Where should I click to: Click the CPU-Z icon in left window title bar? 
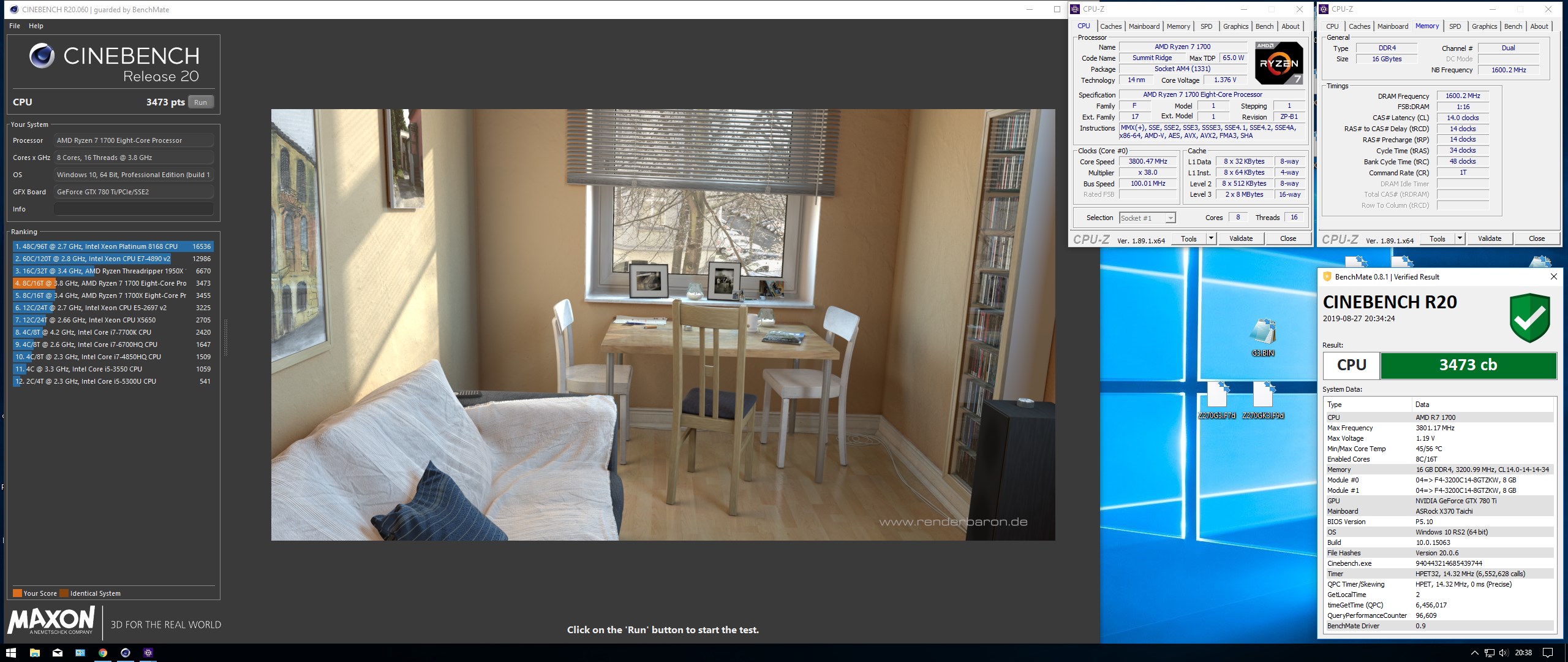click(1075, 9)
